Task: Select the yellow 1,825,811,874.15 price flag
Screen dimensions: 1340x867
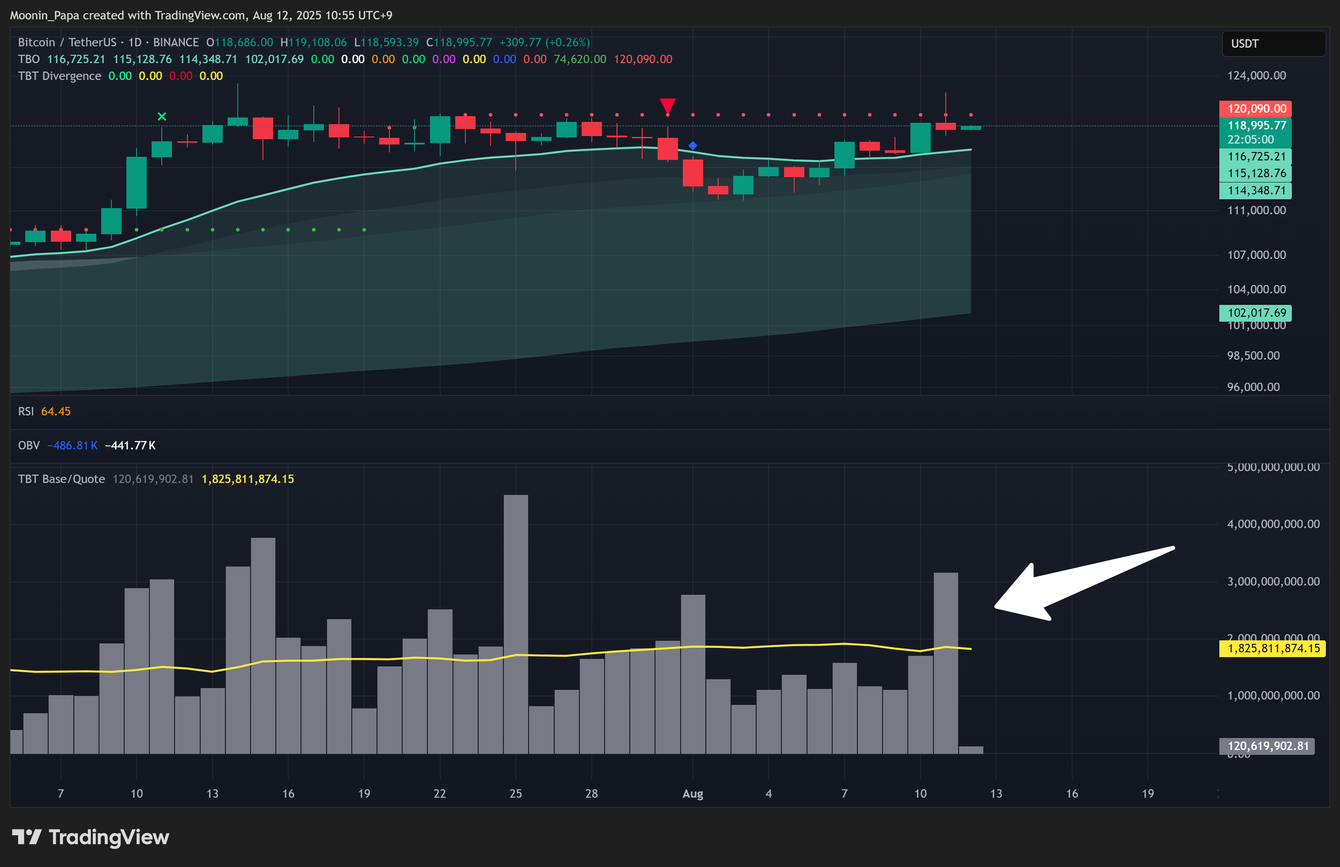Action: tap(1273, 648)
